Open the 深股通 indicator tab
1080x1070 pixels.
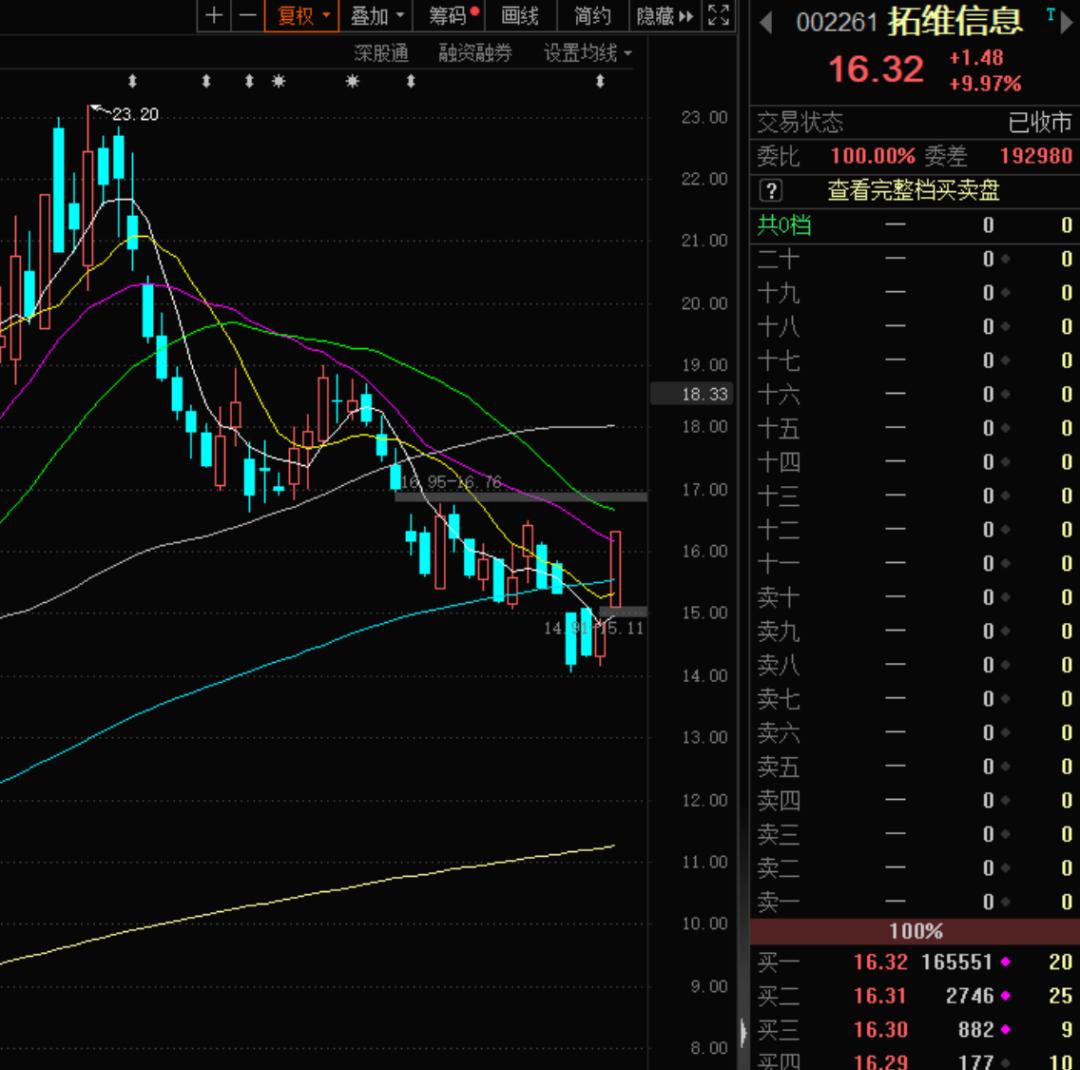(381, 53)
